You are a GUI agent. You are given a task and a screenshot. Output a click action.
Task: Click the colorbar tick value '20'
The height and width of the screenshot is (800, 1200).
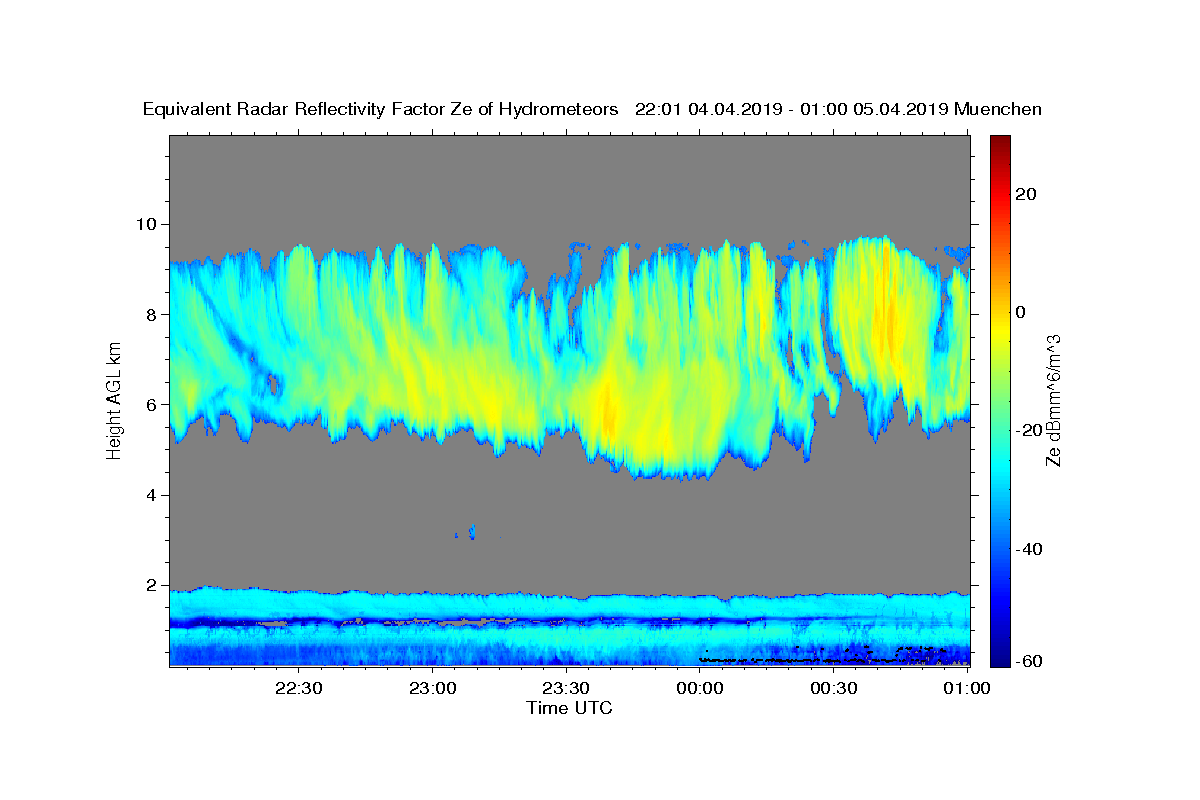[1027, 194]
